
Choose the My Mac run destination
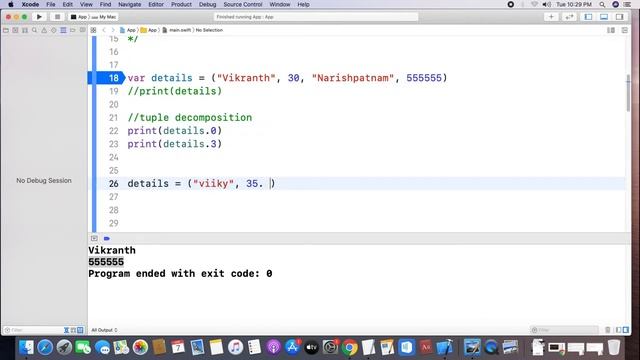click(104, 17)
